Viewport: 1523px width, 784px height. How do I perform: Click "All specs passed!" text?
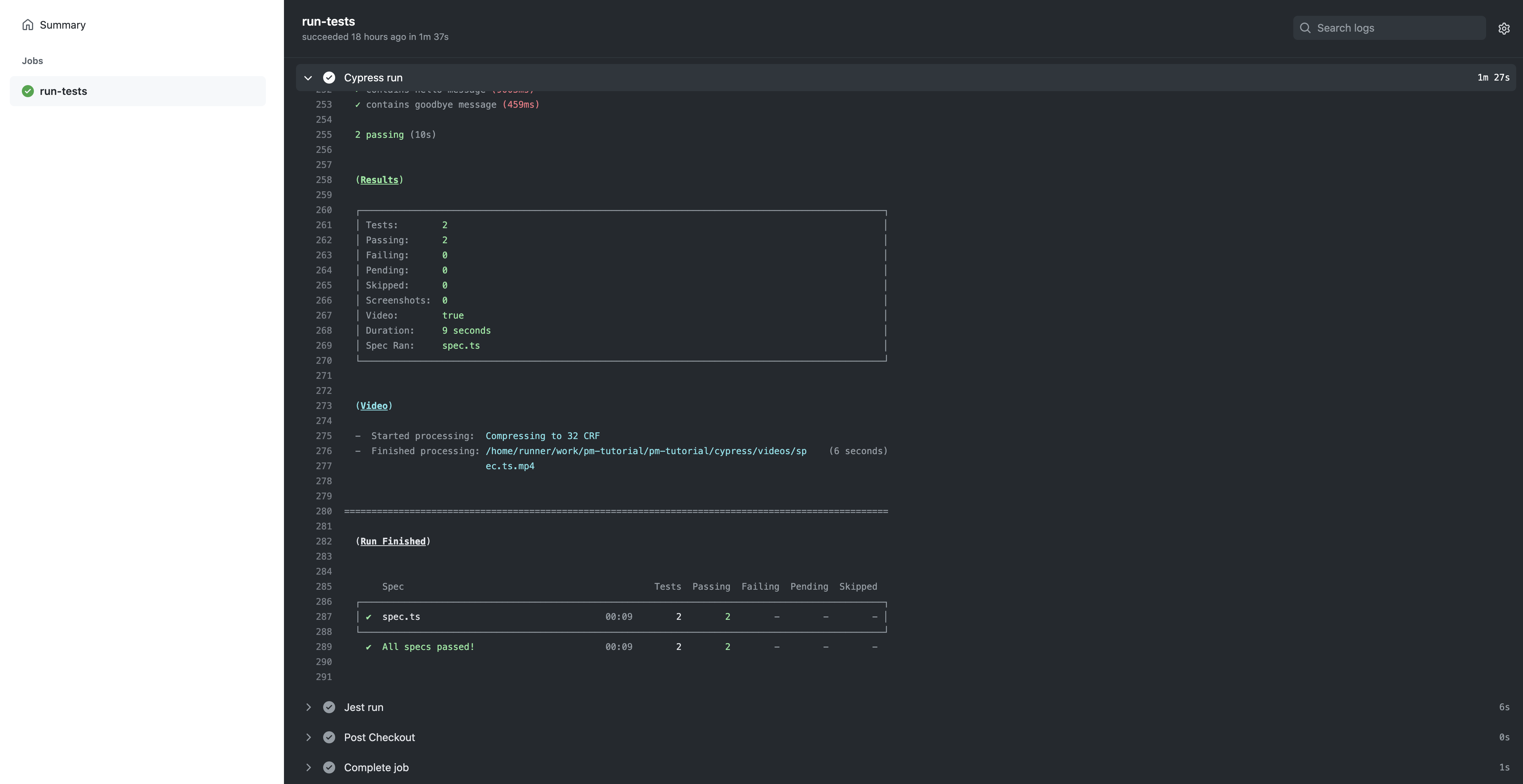(x=428, y=647)
